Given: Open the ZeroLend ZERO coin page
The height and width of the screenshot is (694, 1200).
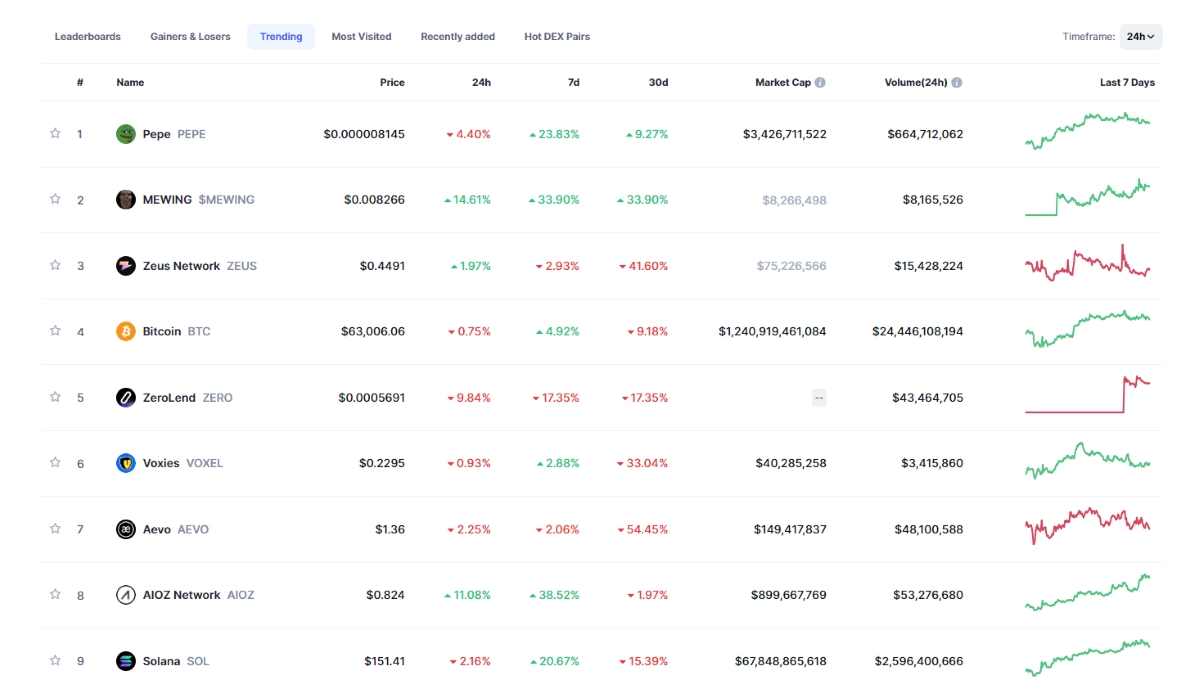Looking at the screenshot, I should tap(174, 397).
